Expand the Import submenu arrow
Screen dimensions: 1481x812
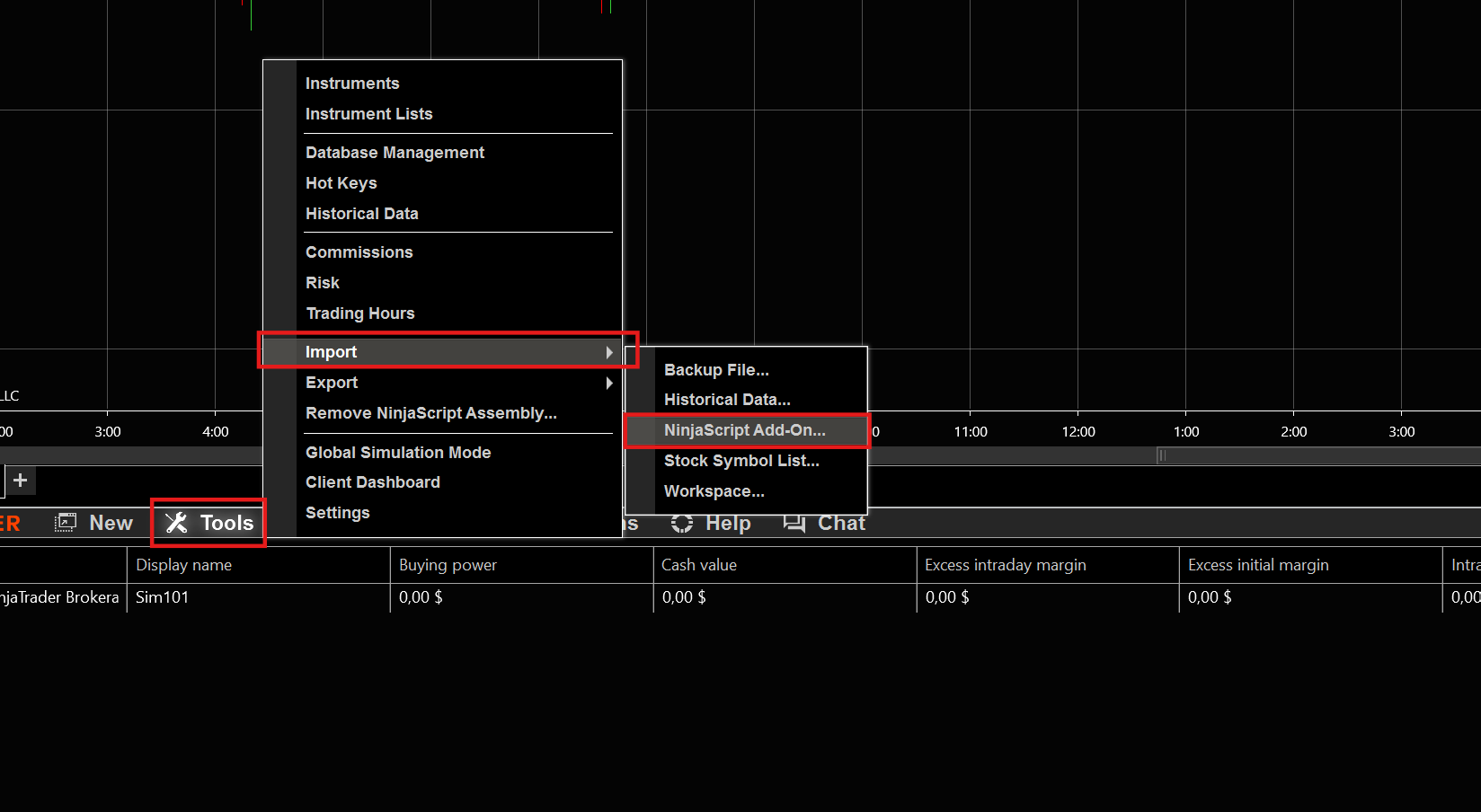pyautogui.click(x=609, y=352)
